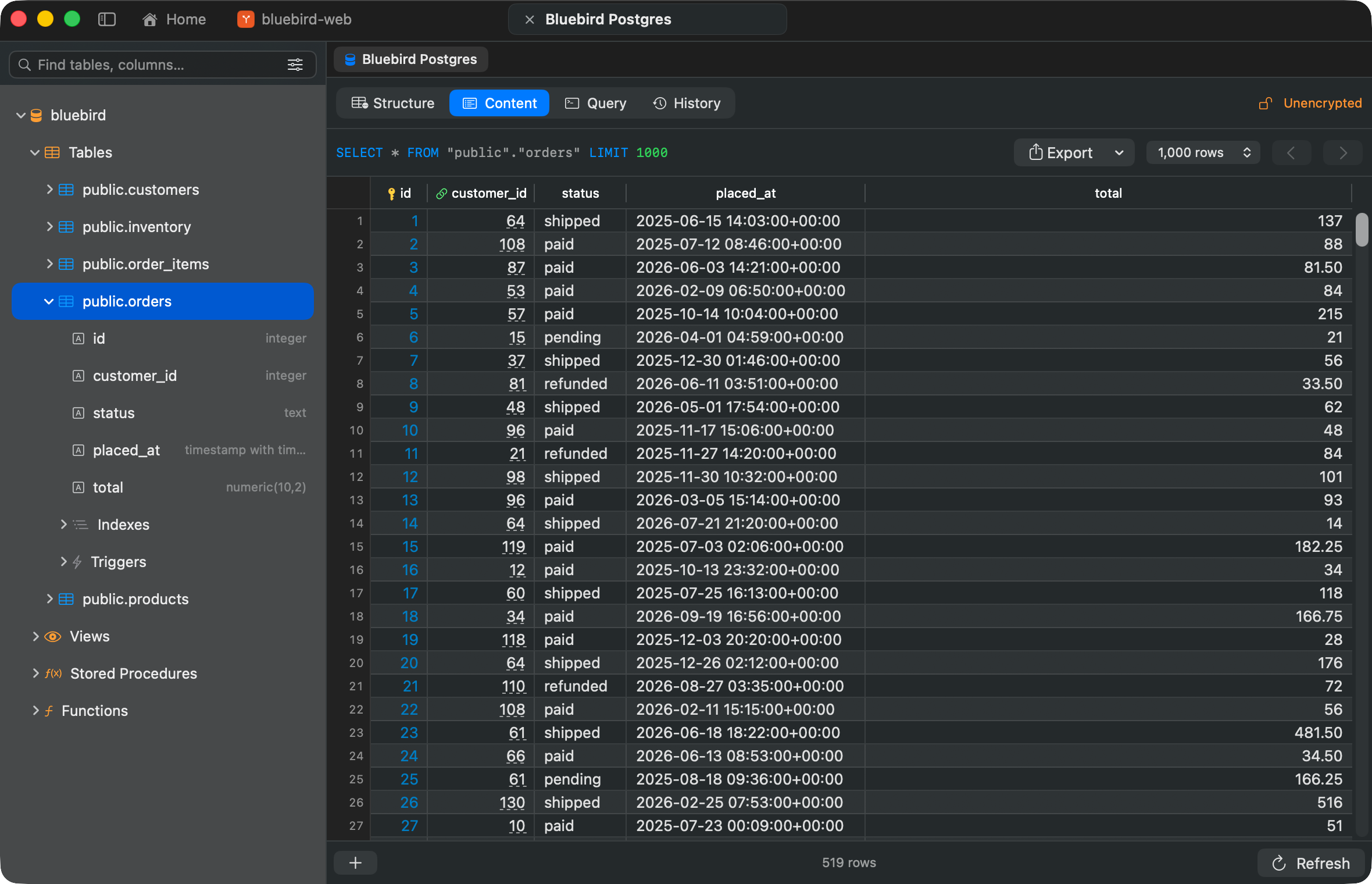Switch to the History tab
Image resolution: width=1372 pixels, height=884 pixels.
(x=687, y=103)
